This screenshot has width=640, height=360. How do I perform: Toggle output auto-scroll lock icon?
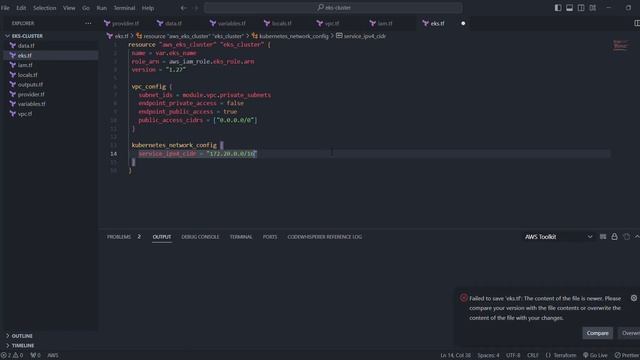click(x=614, y=237)
